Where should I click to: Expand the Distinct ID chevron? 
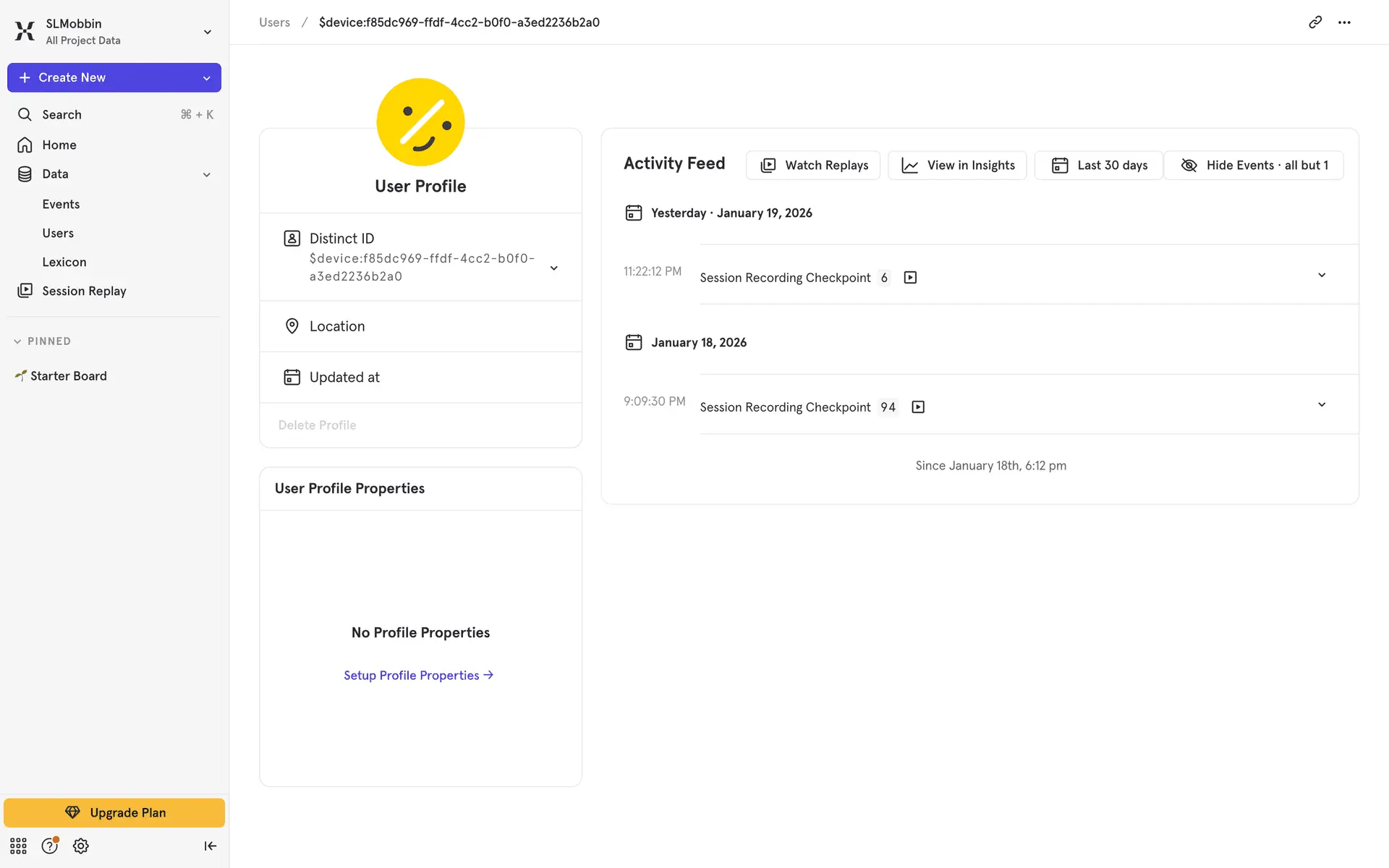(554, 268)
